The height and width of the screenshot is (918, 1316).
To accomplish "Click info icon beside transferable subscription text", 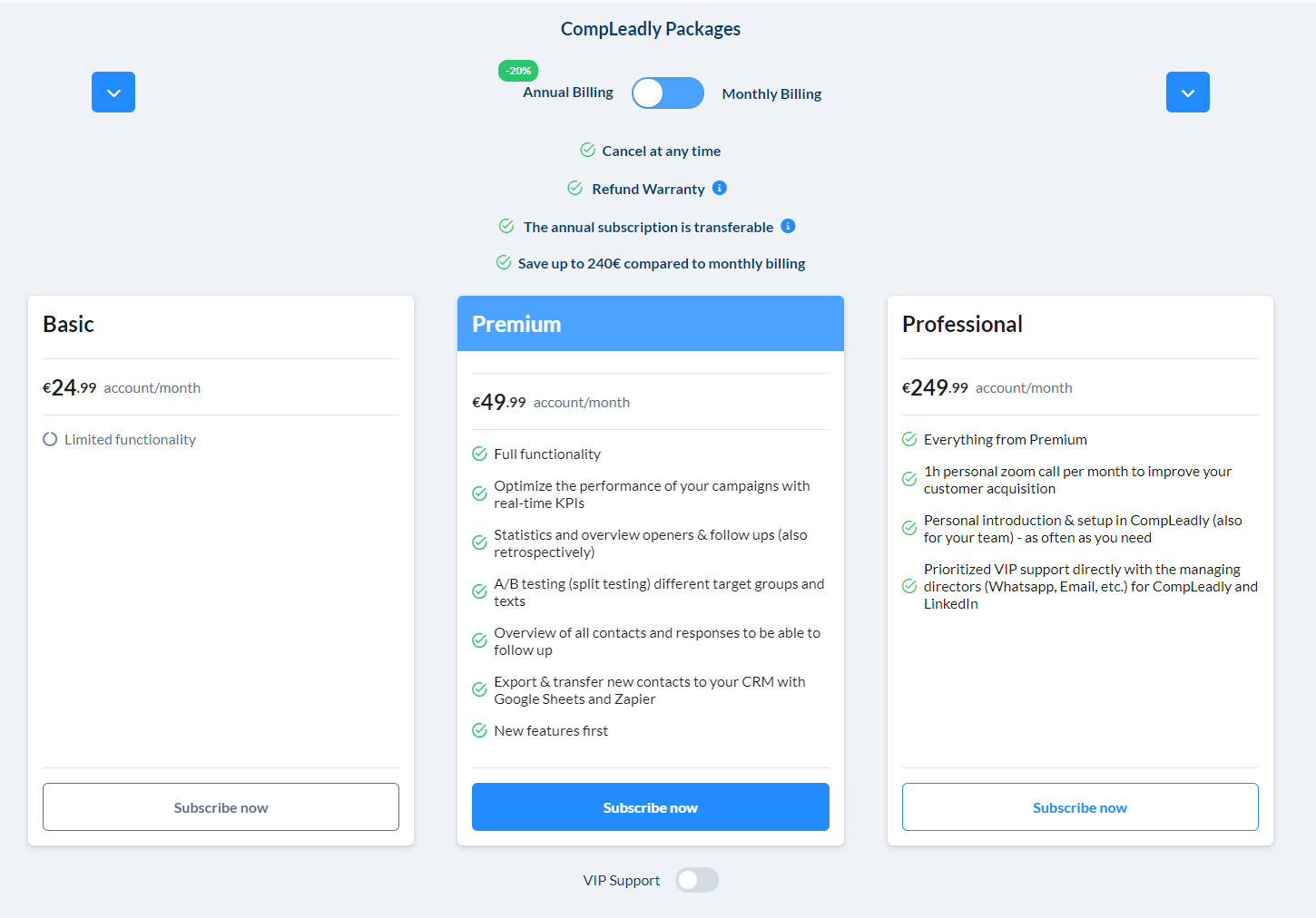I will coord(788,226).
